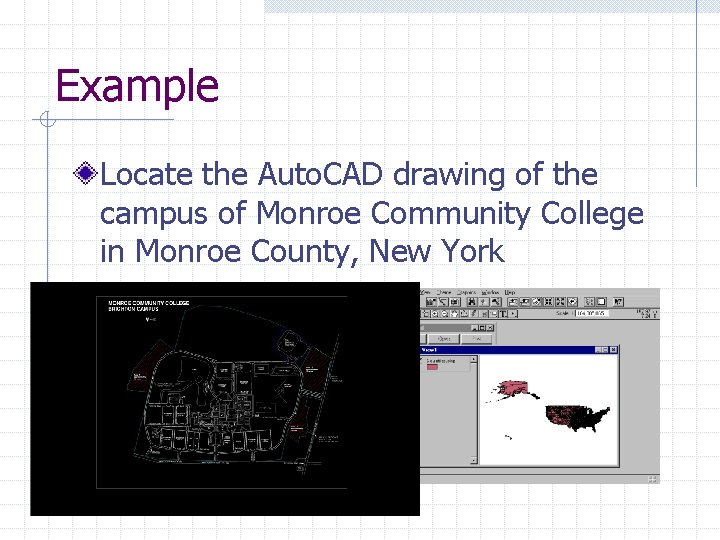Click the Edit Legend toolbar button
The image size is (720, 540).
click(x=443, y=302)
